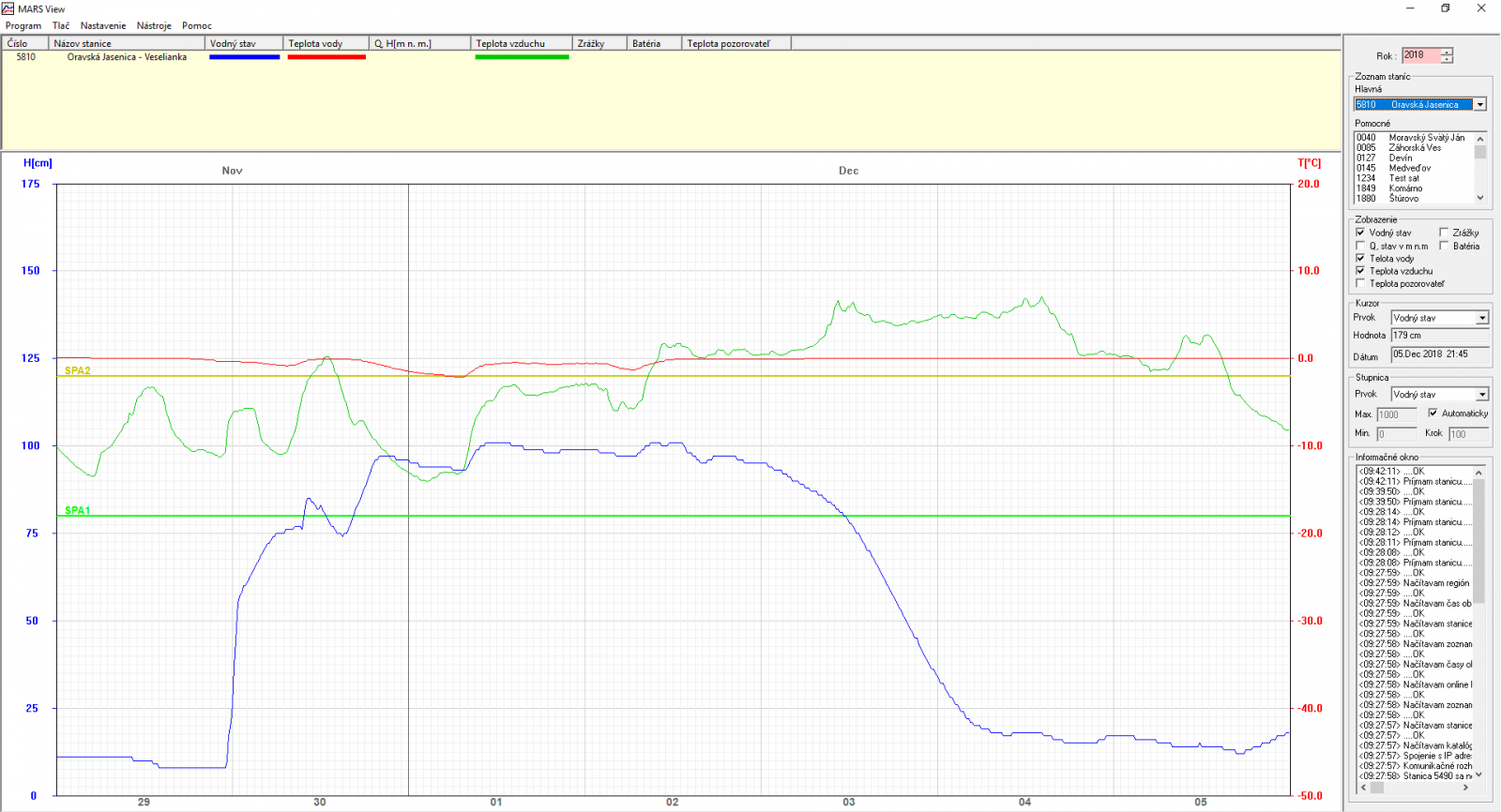Click the red Teplota vody color bar
Screen dimensions: 1501x812
[326, 57]
